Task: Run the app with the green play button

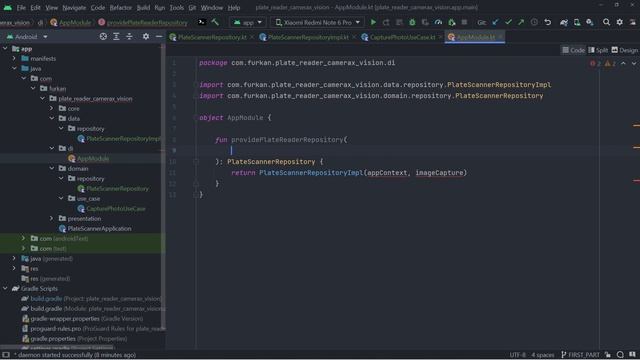Action: click(373, 22)
